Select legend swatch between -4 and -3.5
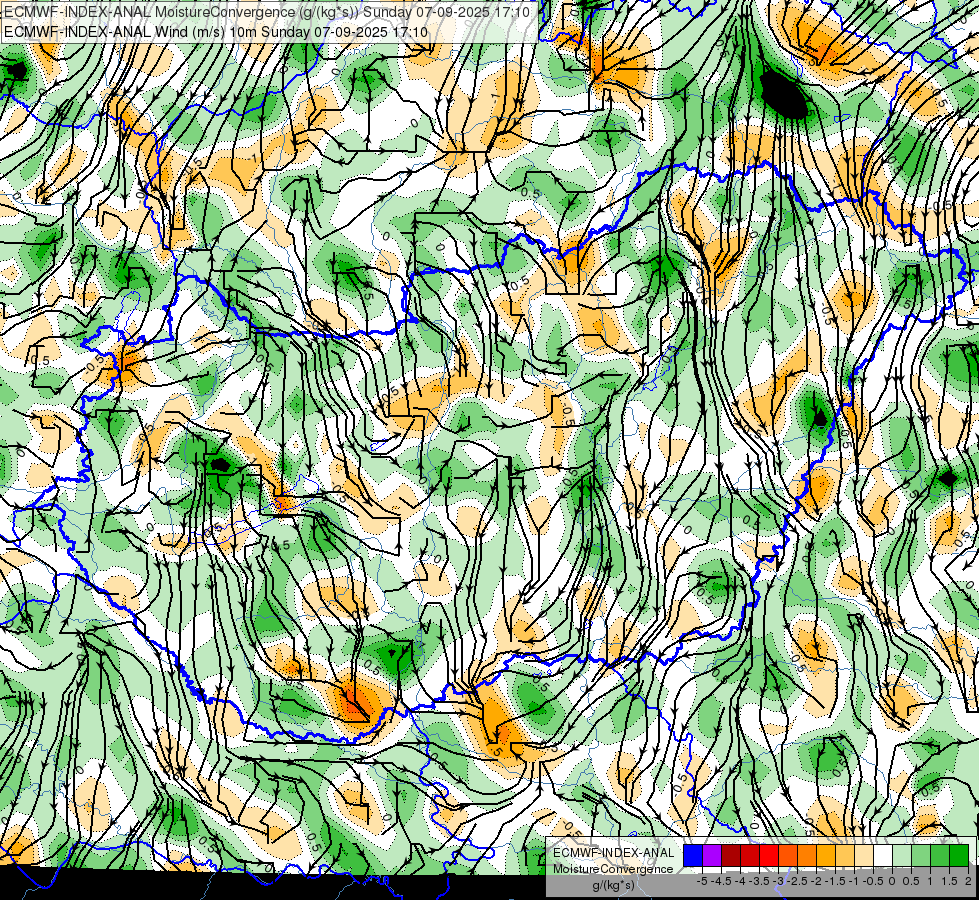Screen dimensions: 979x900 [750, 855]
